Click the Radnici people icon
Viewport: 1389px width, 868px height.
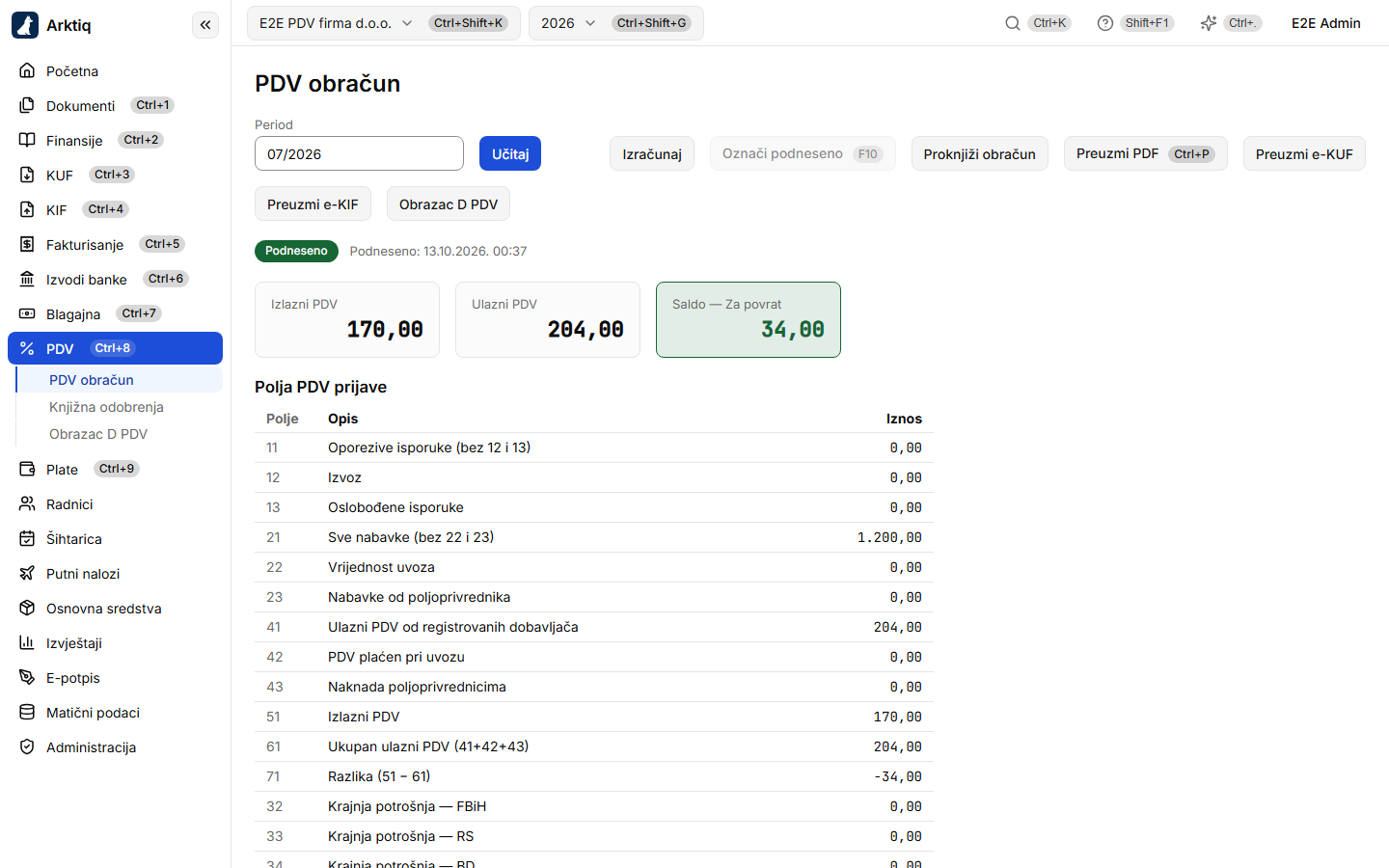coord(27,503)
